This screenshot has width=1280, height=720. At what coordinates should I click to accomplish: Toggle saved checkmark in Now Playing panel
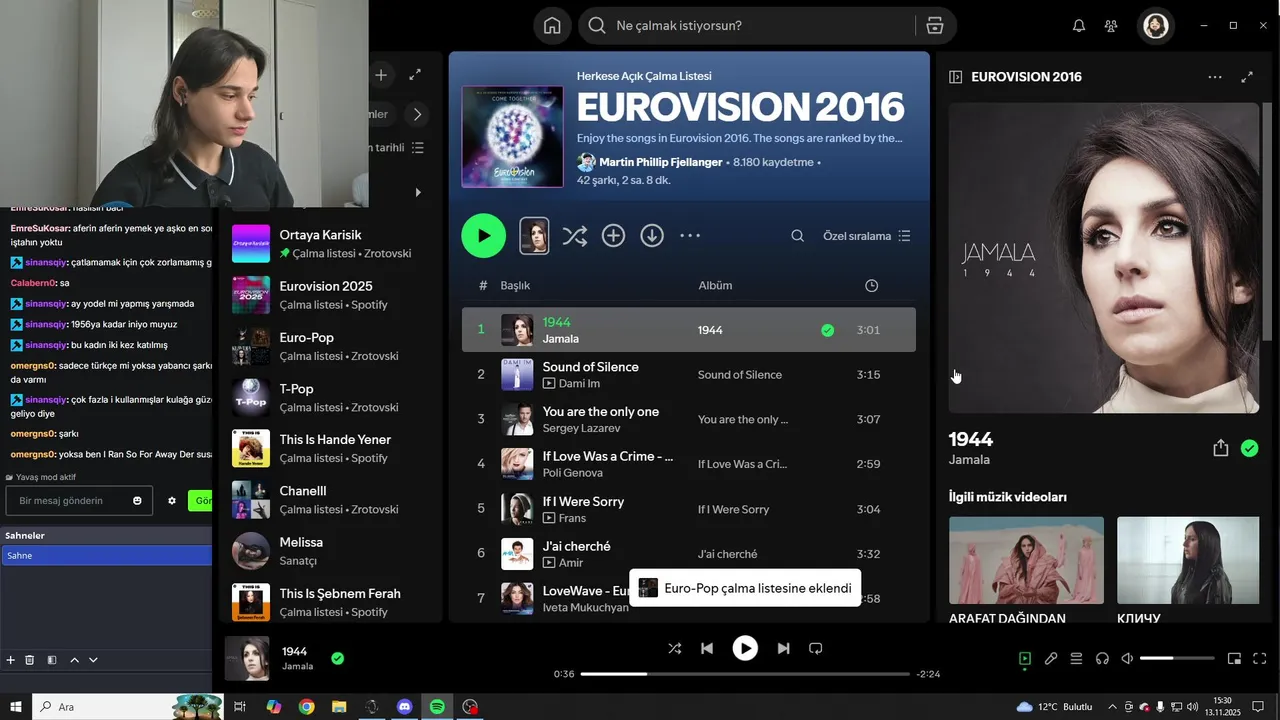[1249, 448]
